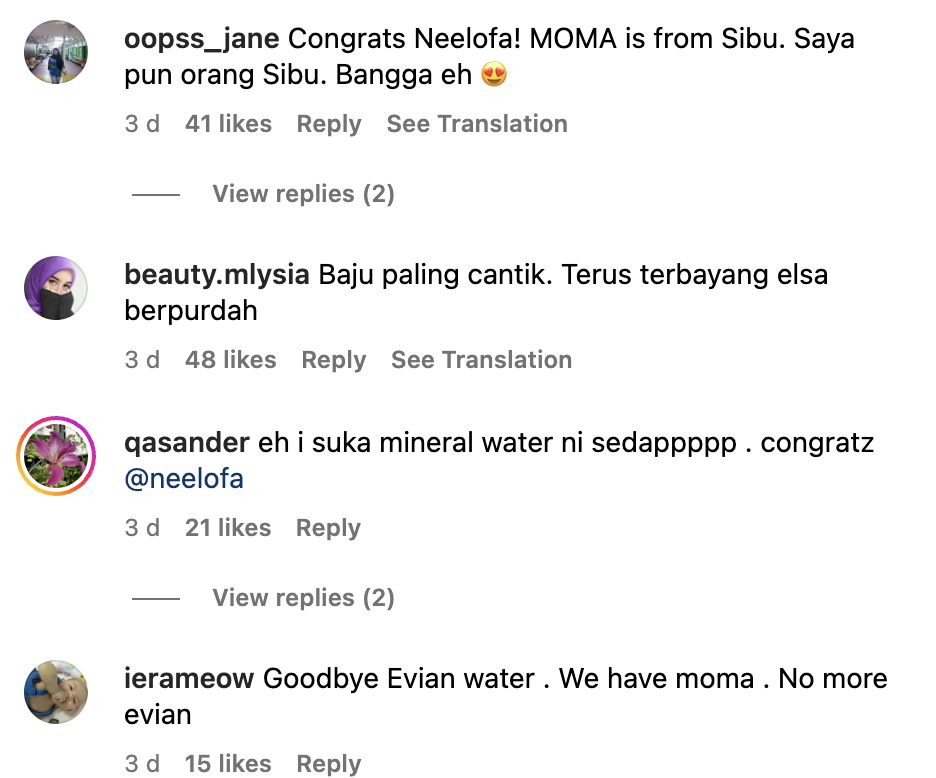This screenshot has width=936, height=778.
Task: Show the 48 likes list
Action: point(230,360)
